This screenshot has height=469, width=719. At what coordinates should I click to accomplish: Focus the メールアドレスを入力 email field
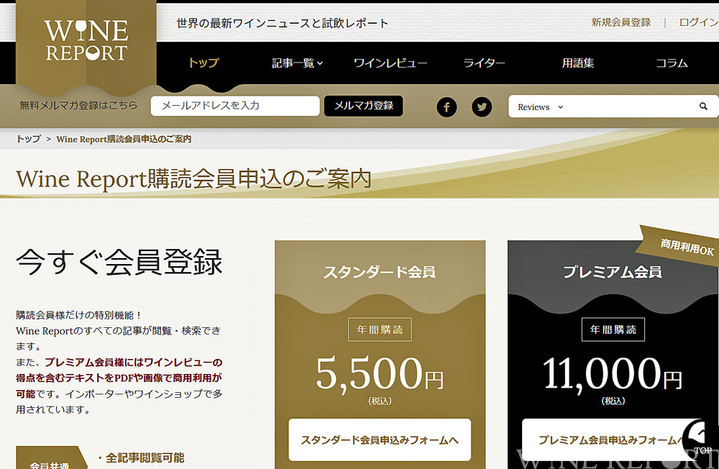[234, 105]
